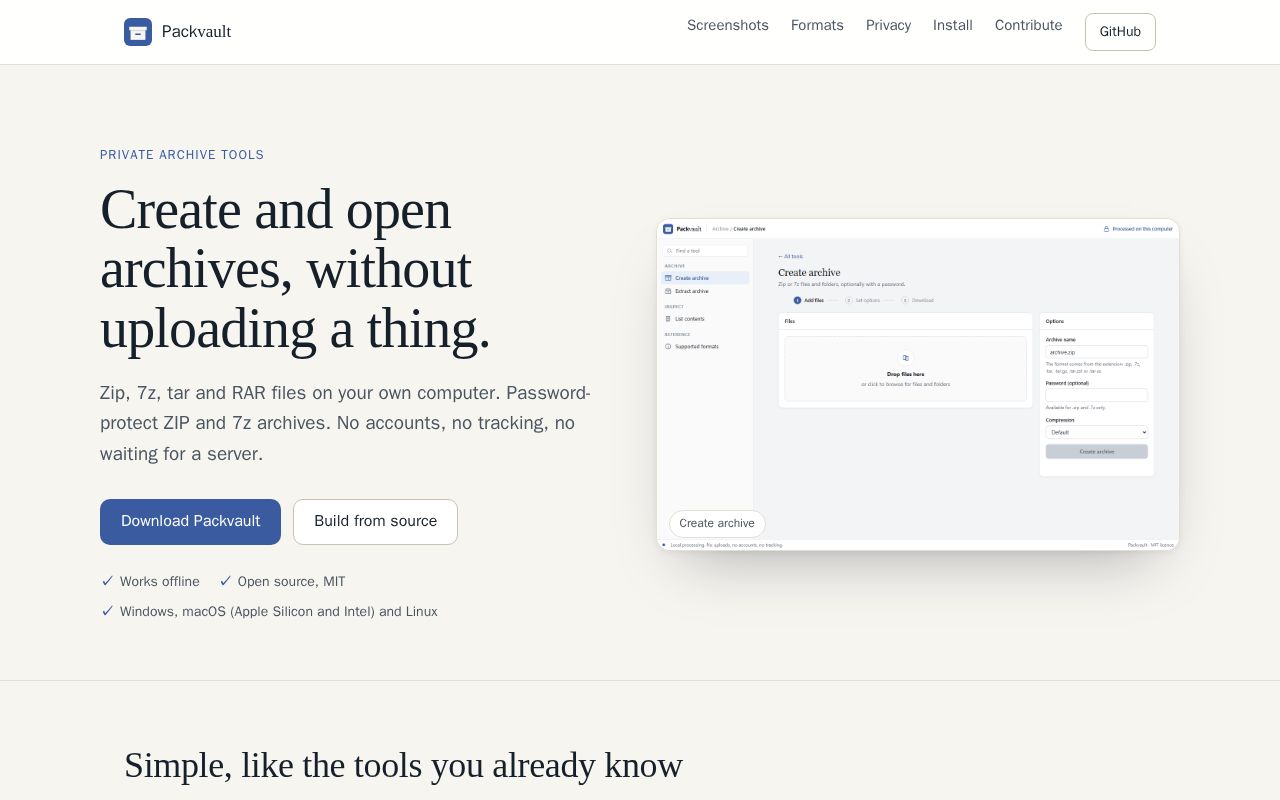
Task: Select the Create archive sidebar item in the preview
Action: point(705,278)
